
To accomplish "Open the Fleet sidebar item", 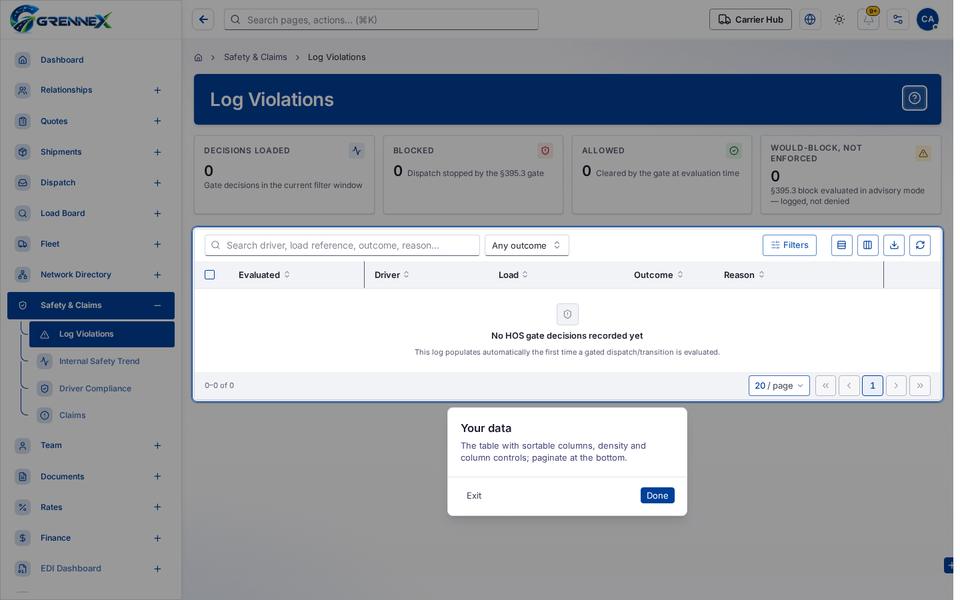I will (91, 244).
